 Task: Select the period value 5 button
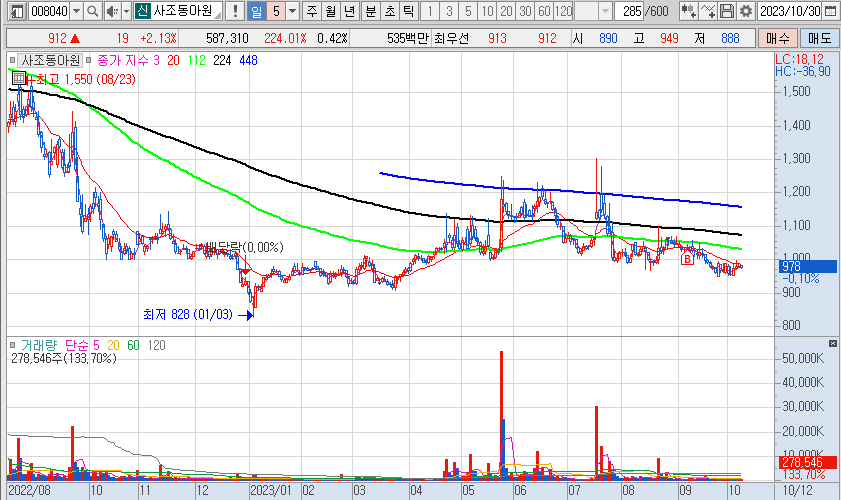click(x=276, y=11)
